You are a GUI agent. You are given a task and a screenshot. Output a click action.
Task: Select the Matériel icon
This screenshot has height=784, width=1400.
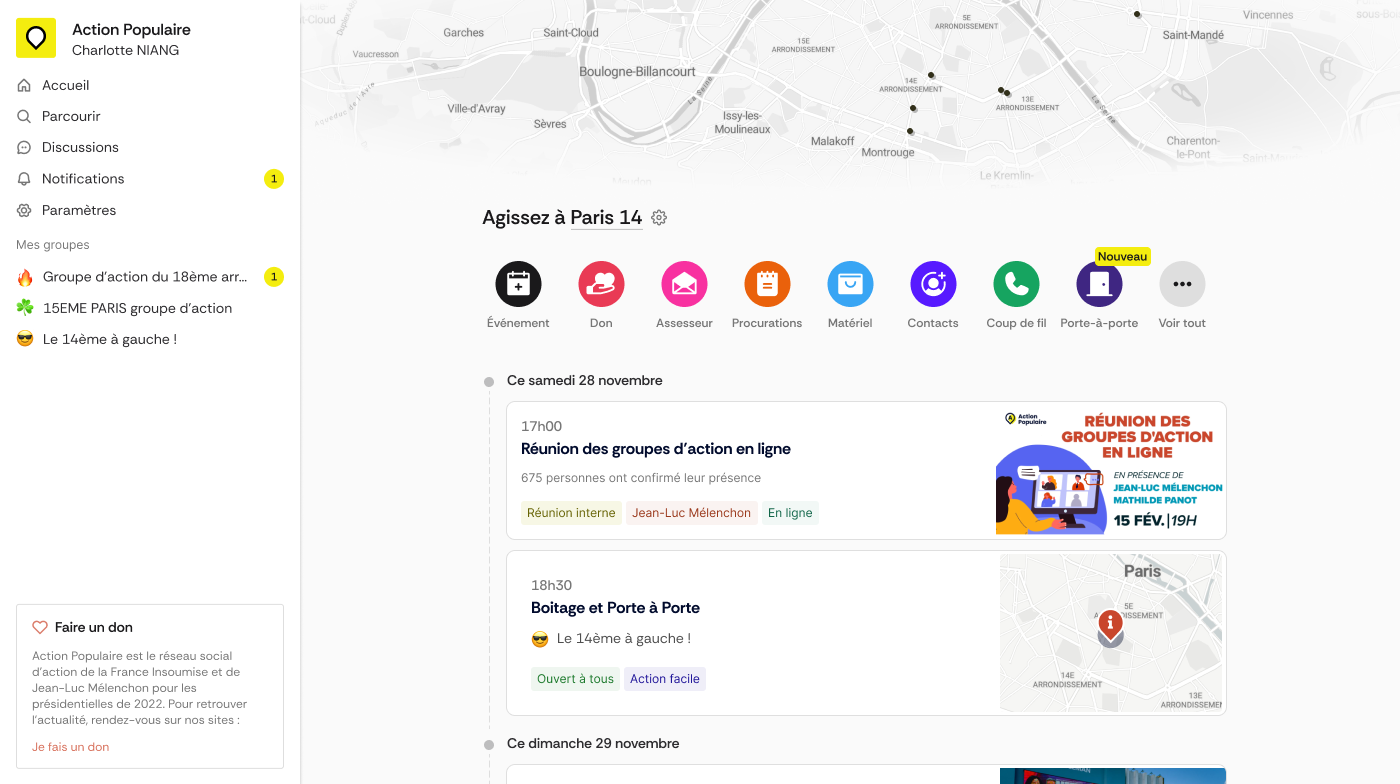[850, 284]
